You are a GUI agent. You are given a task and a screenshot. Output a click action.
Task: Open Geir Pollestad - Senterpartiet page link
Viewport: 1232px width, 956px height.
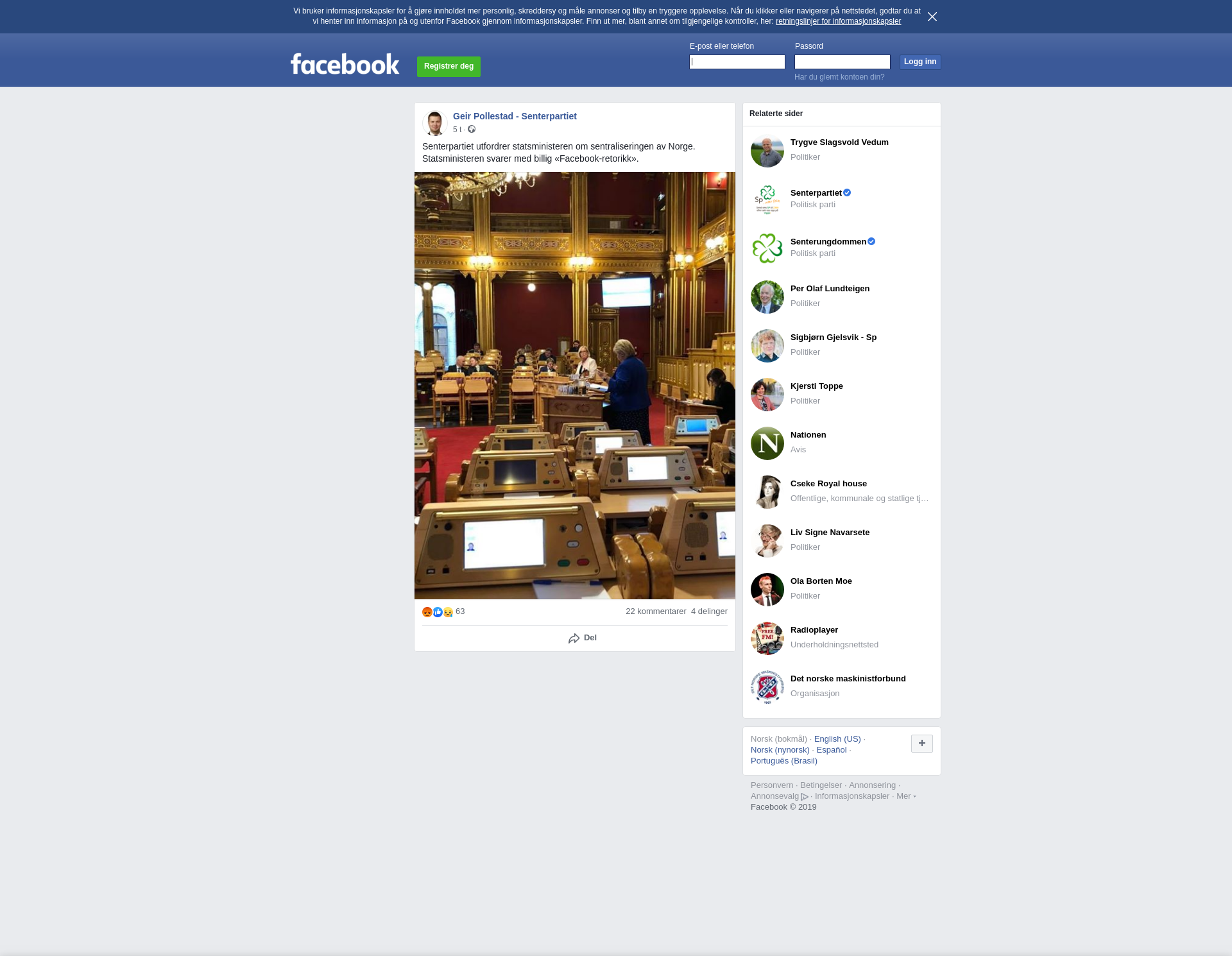point(515,116)
